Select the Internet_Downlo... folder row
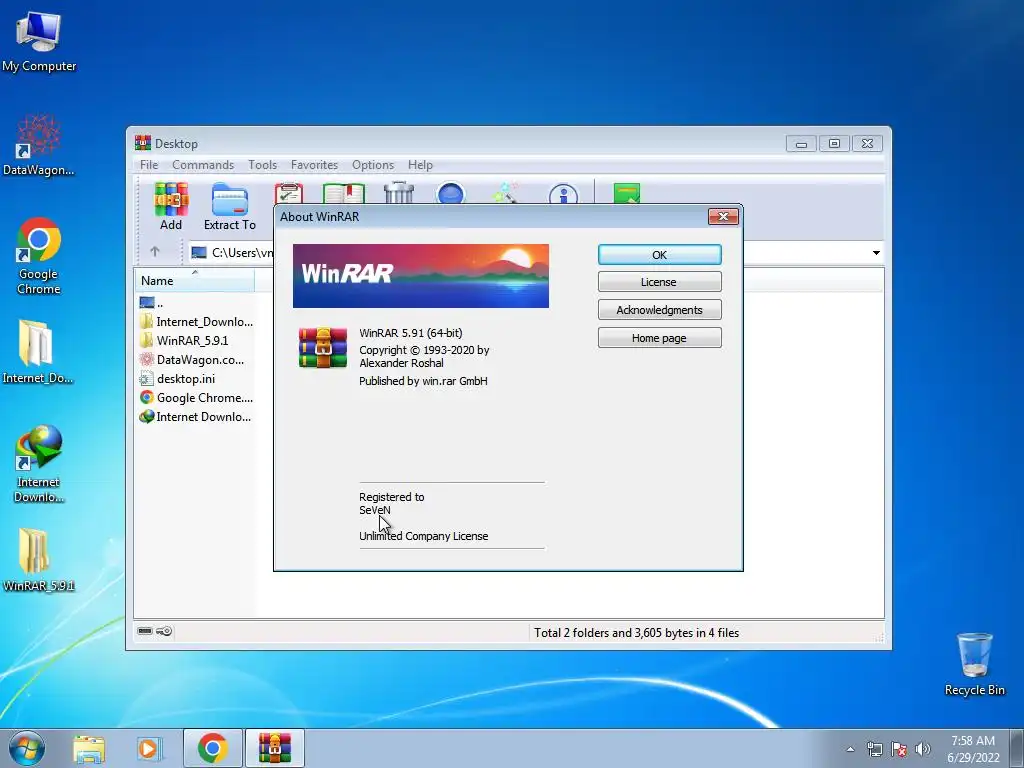 pyautogui.click(x=196, y=321)
